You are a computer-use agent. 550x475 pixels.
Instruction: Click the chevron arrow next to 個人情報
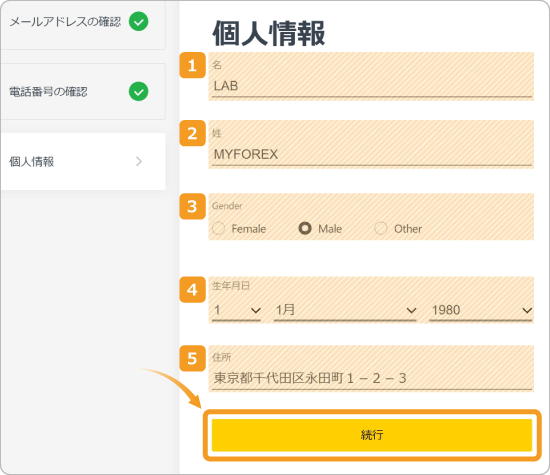(139, 161)
